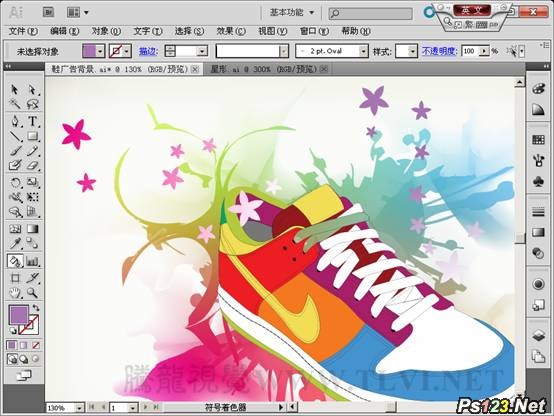Viewport: 554px width, 416px height.
Task: Select the Free Transform tool
Action: 33,197
